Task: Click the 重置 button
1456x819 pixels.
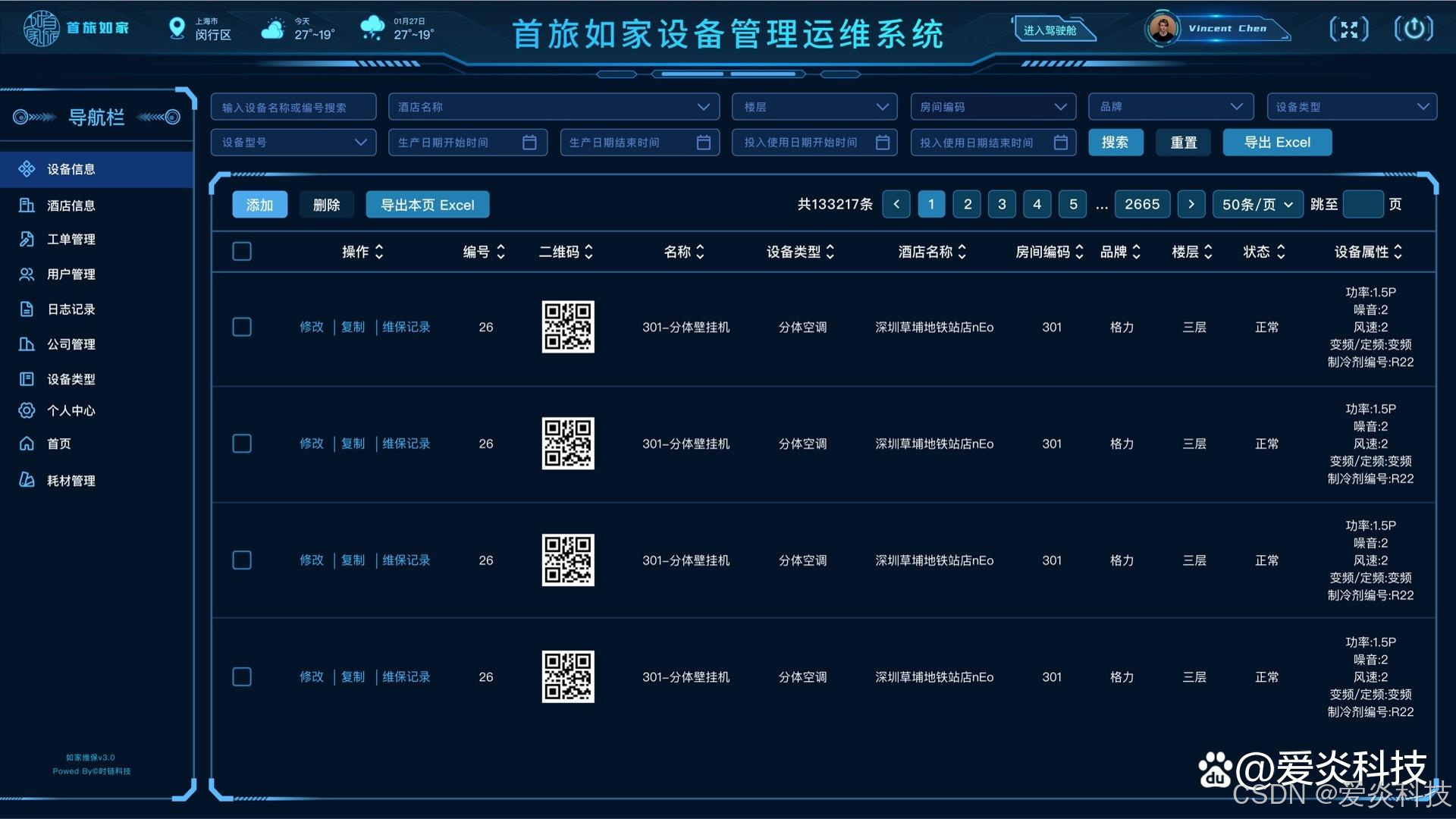Action: coord(1184,142)
